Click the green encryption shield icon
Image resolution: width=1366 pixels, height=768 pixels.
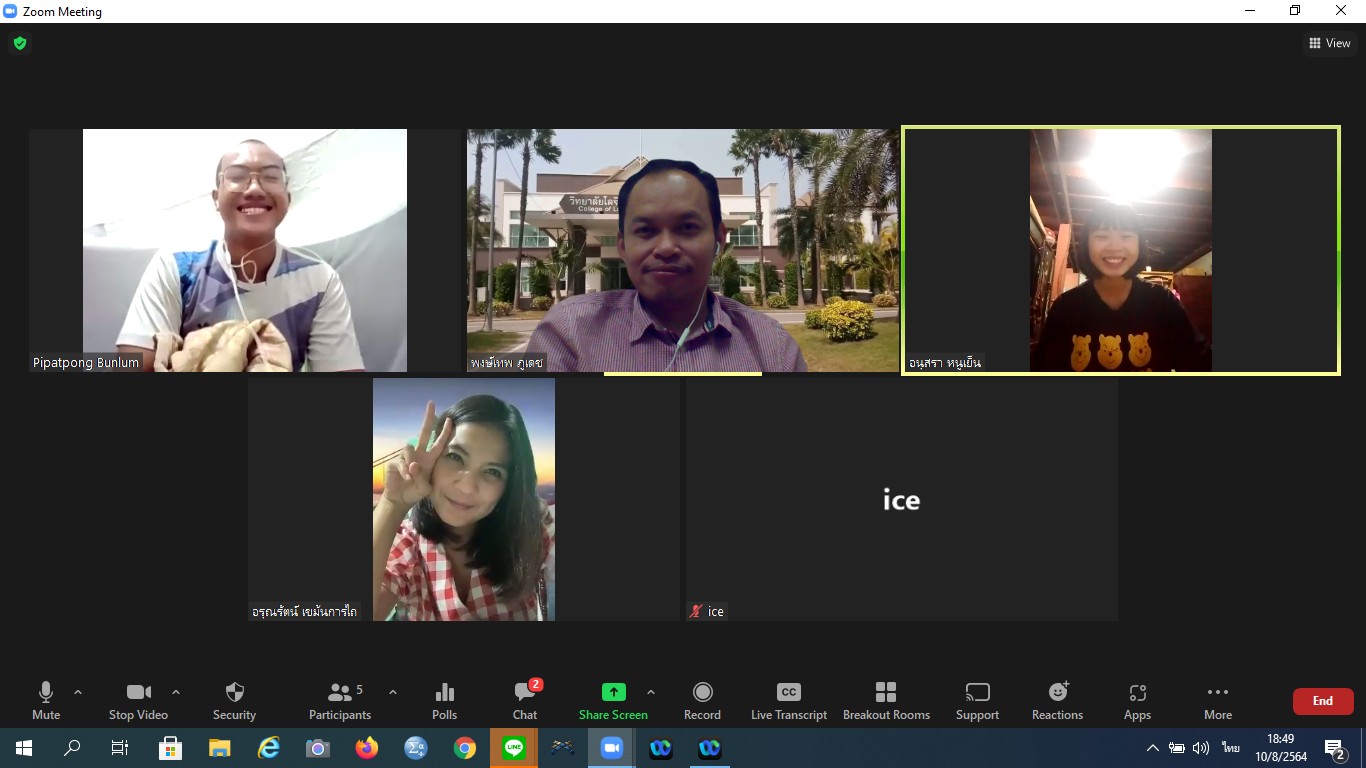(x=19, y=43)
